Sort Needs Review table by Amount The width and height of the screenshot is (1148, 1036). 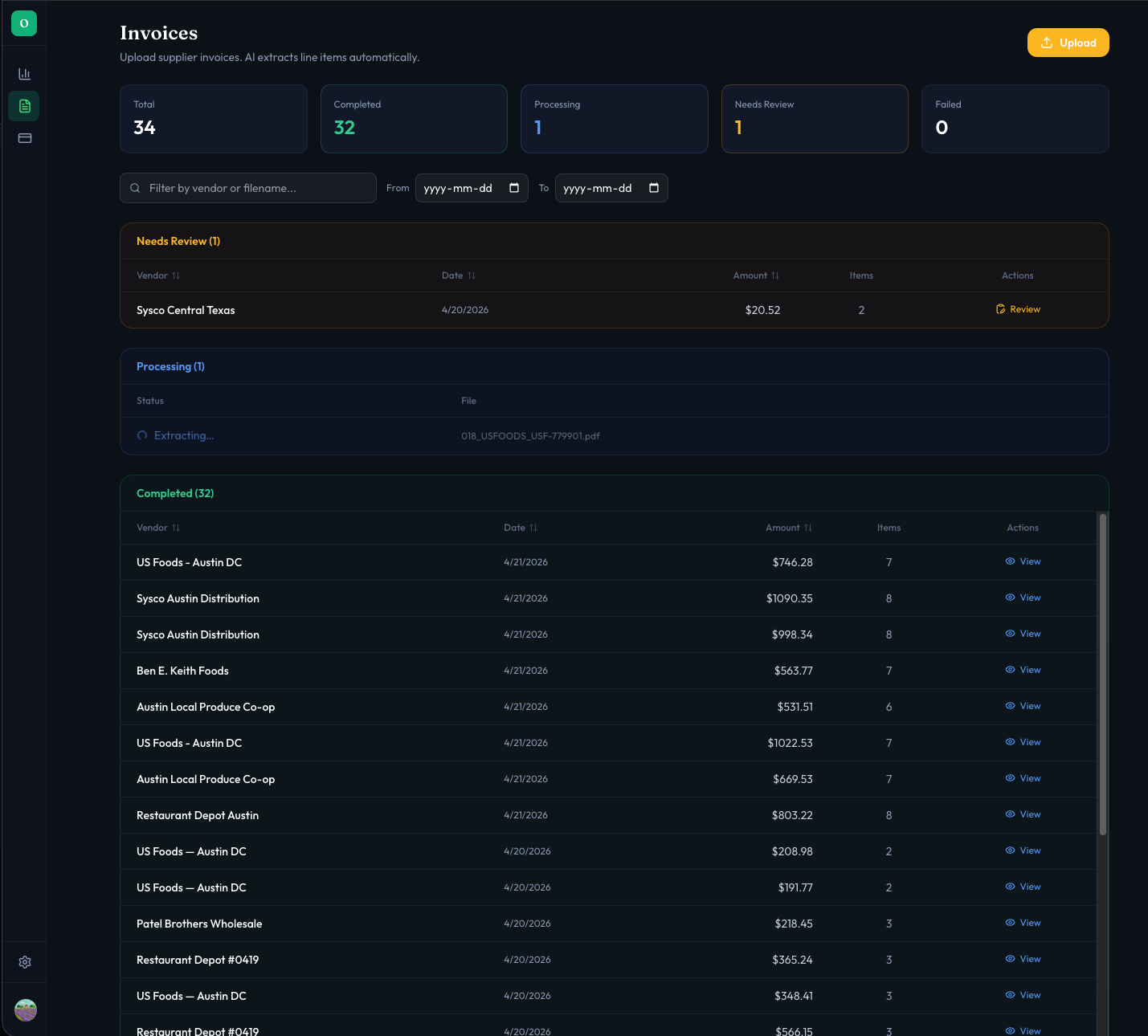[756, 275]
